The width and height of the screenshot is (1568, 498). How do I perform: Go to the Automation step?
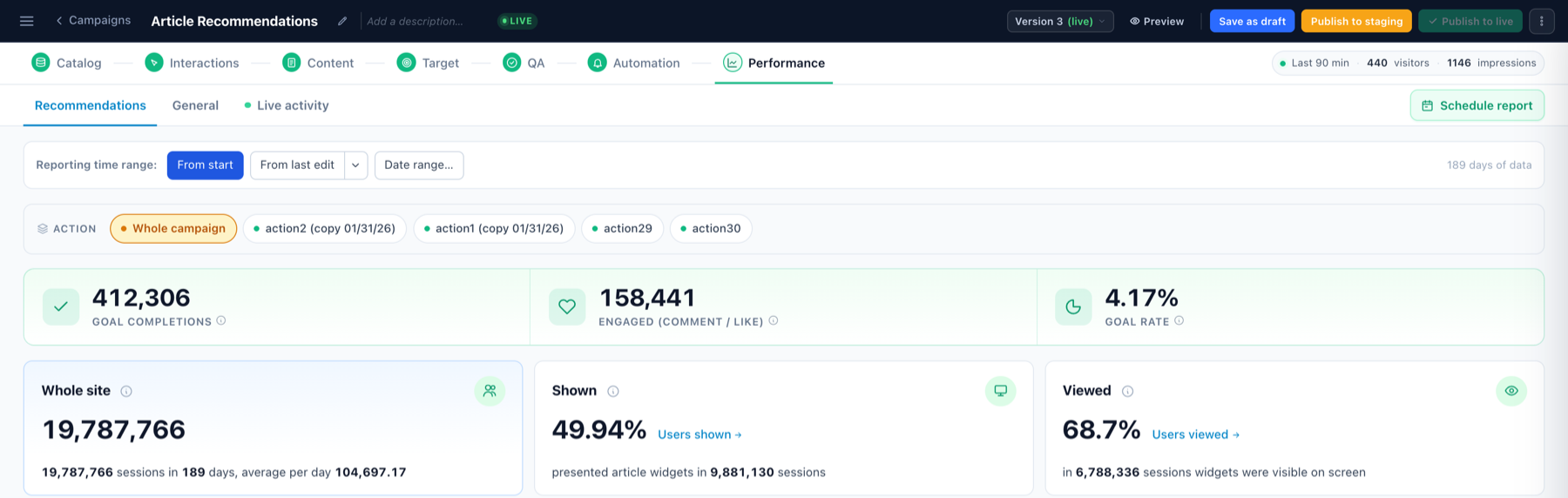[x=633, y=63]
